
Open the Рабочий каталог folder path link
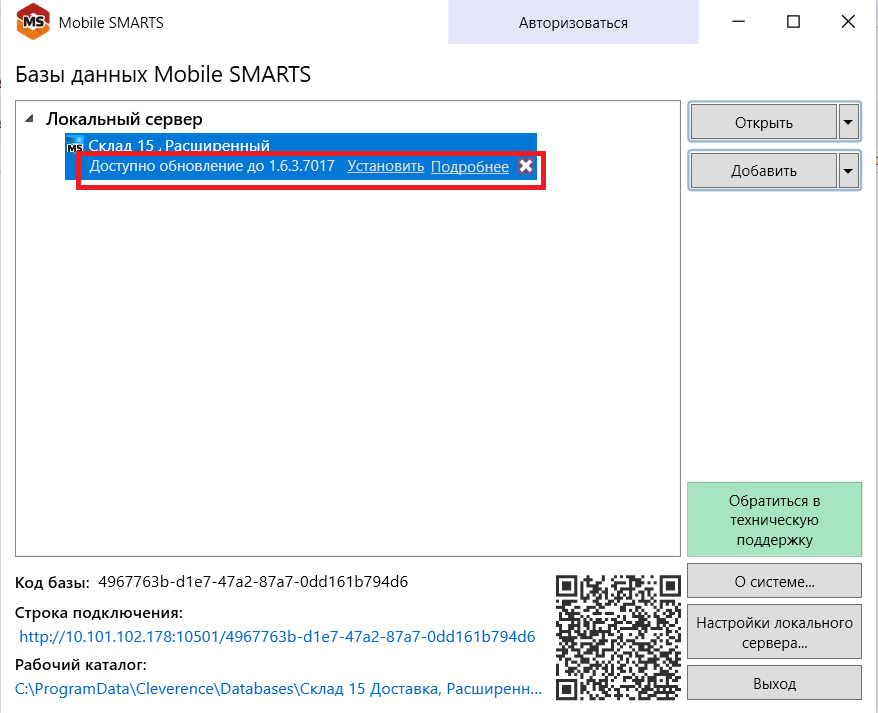coord(278,689)
